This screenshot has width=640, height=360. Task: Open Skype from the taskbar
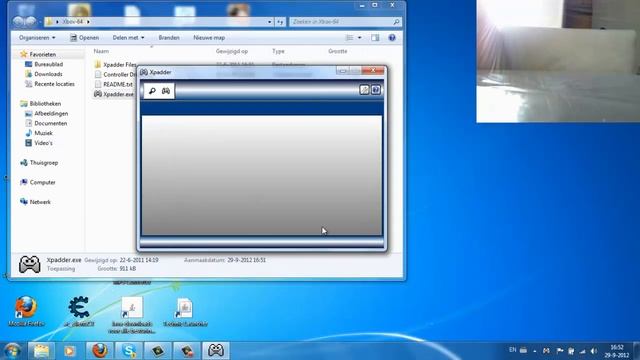coord(129,351)
